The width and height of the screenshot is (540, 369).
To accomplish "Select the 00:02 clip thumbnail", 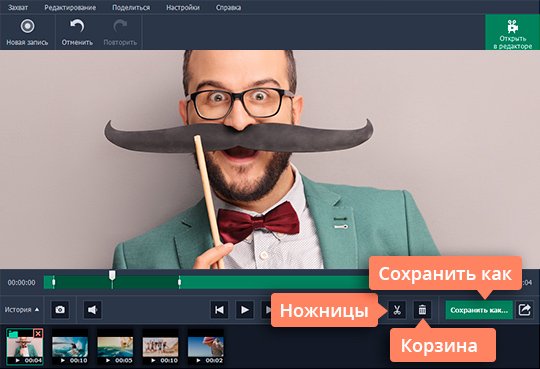I will click(206, 347).
